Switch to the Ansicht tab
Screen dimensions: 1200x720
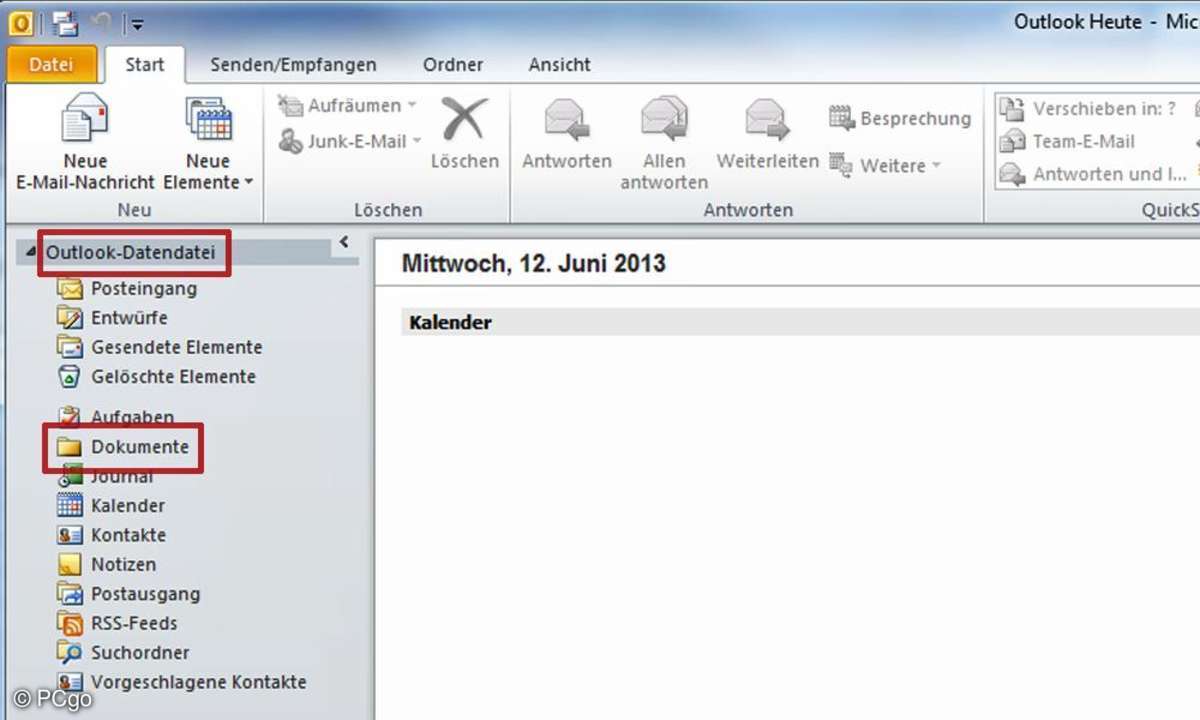tap(559, 65)
